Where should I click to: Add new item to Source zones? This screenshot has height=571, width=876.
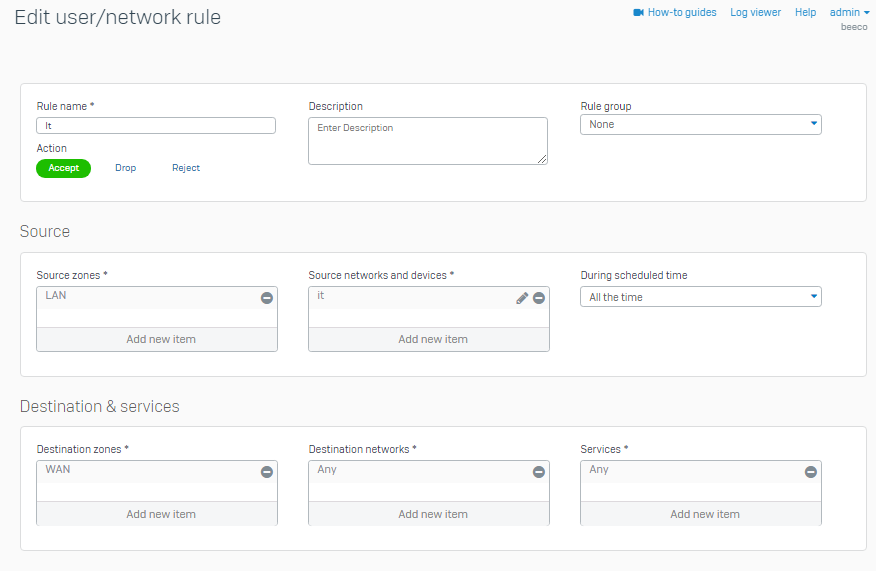[x=157, y=339]
